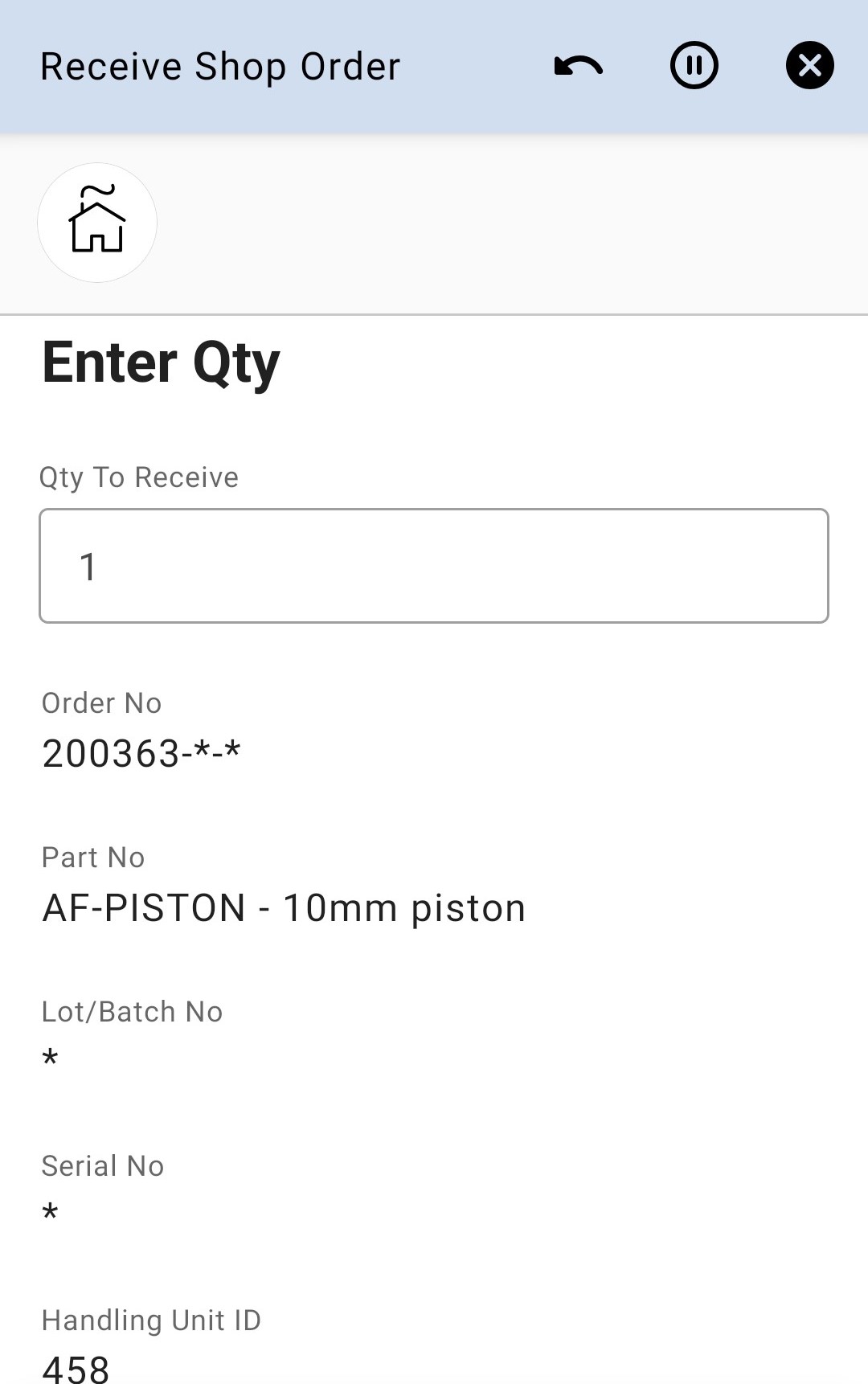Click the Part No label
The image size is (868, 1384).
[93, 858]
